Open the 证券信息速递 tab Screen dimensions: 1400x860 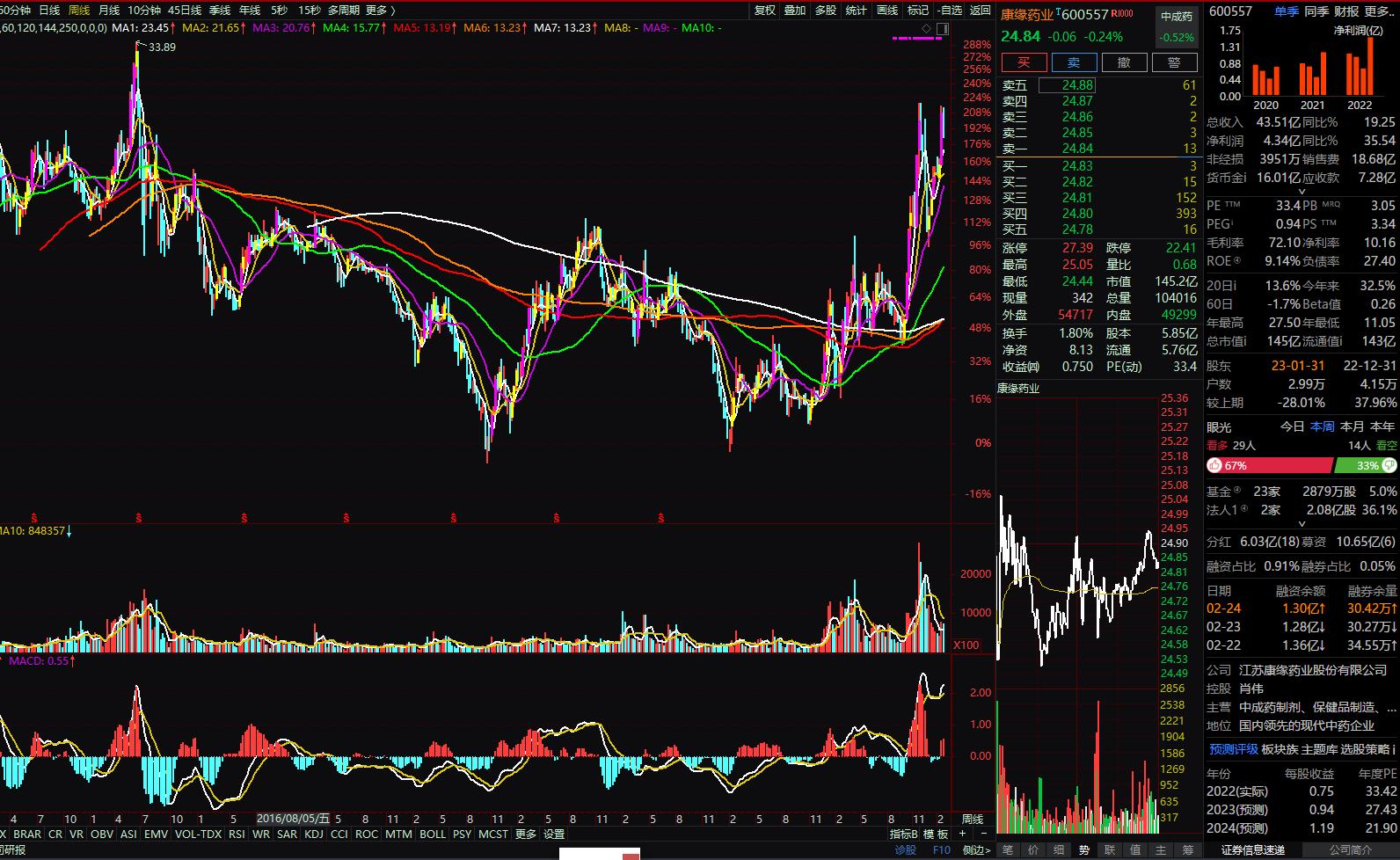click(1253, 850)
